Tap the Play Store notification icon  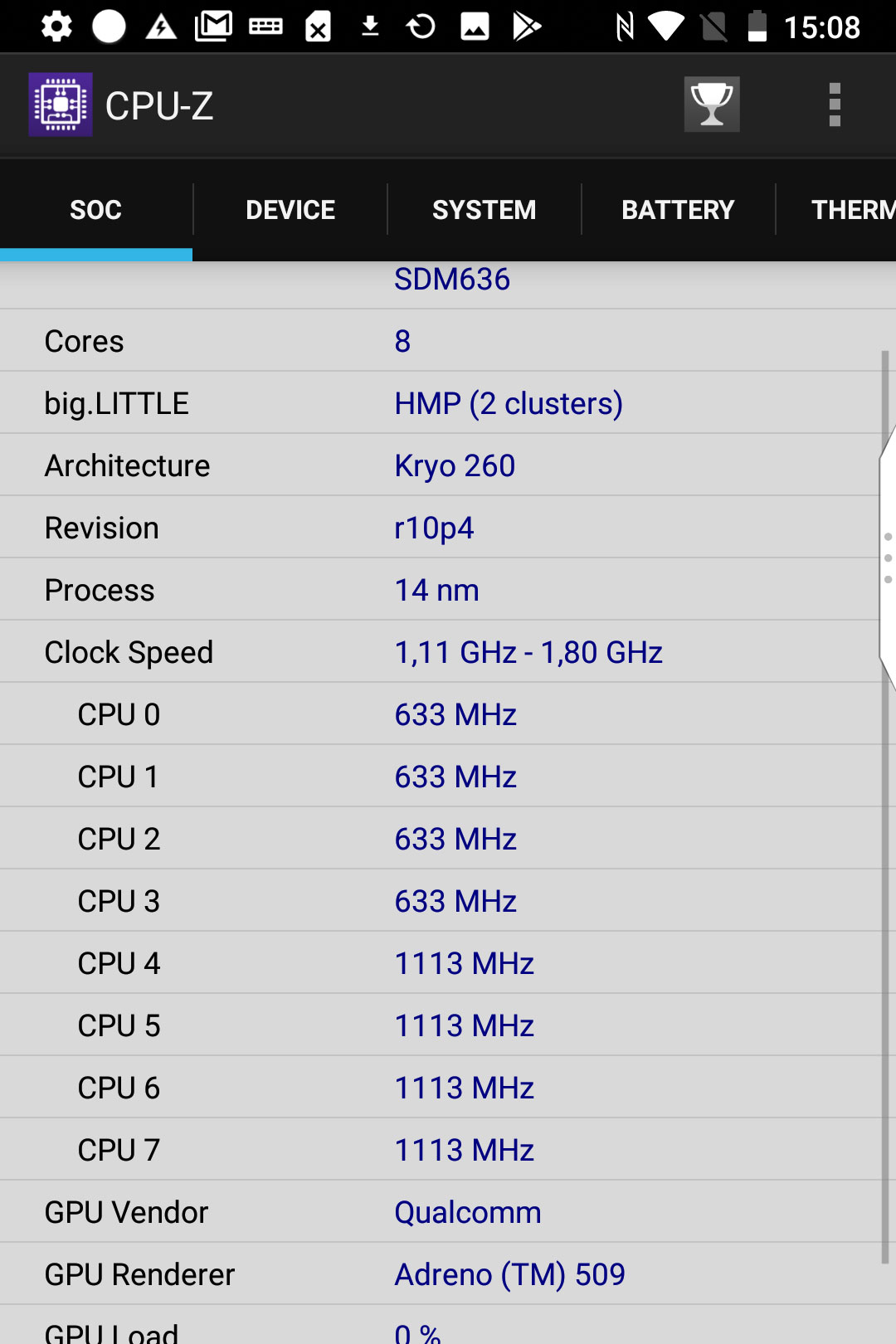(x=527, y=27)
